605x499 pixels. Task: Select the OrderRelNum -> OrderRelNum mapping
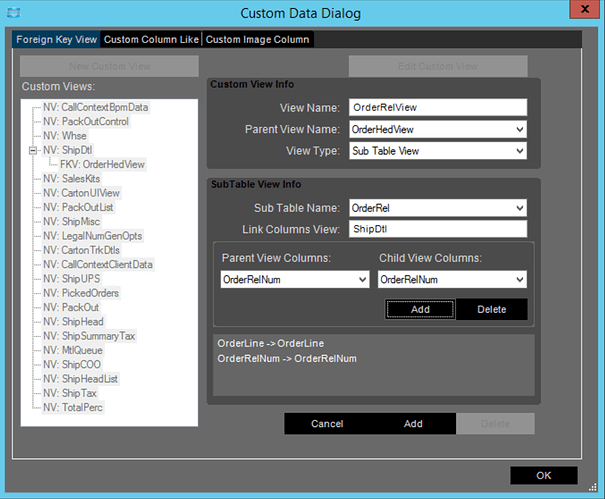point(287,359)
